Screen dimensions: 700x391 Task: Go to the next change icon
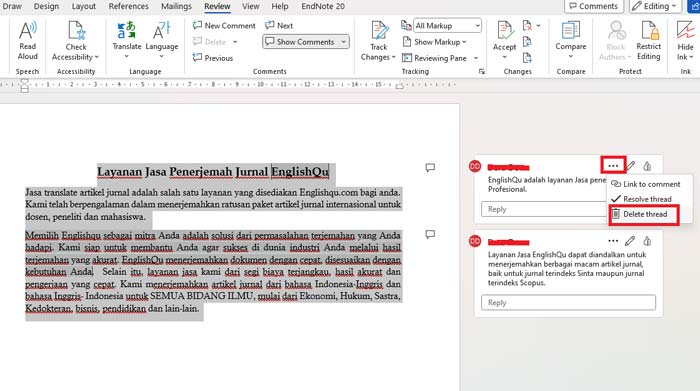tap(527, 58)
